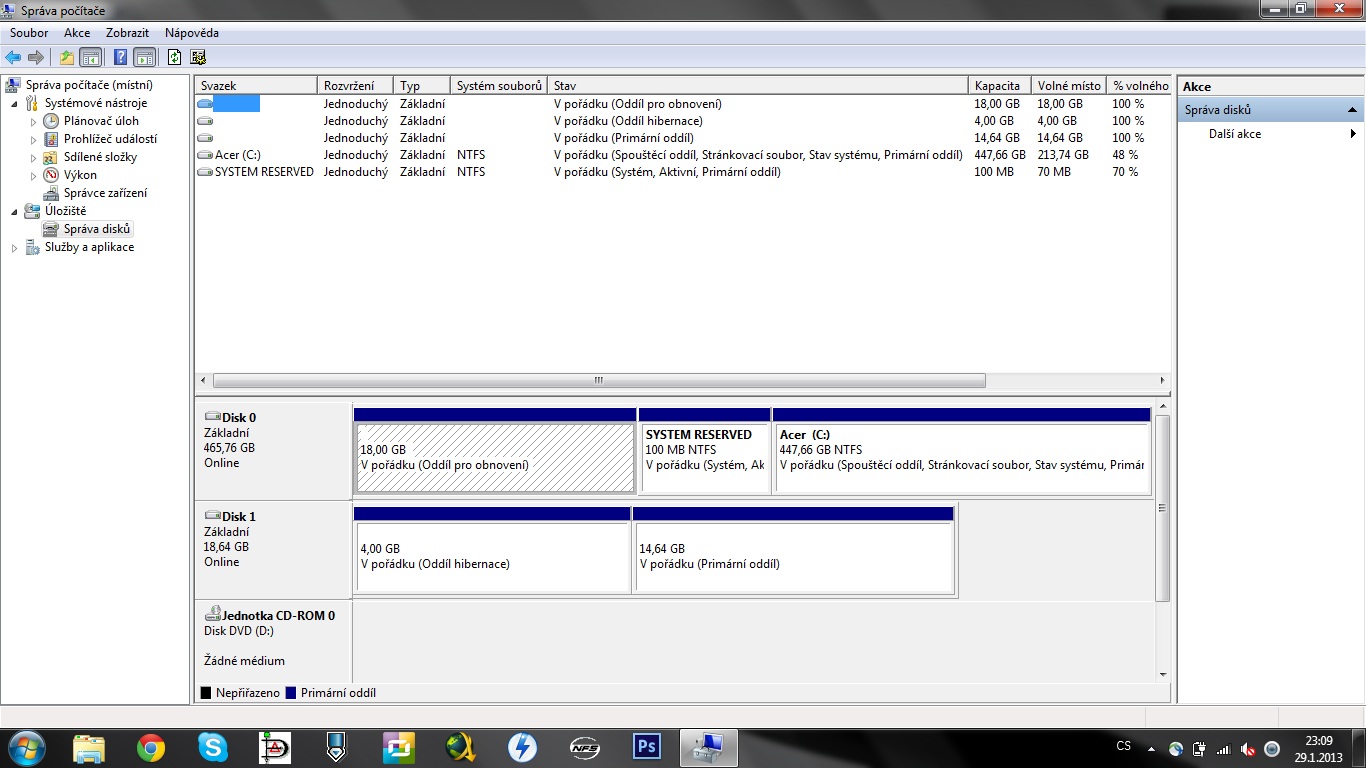Open Google Chrome from the taskbar
This screenshot has height=768, width=1366.
click(x=151, y=747)
